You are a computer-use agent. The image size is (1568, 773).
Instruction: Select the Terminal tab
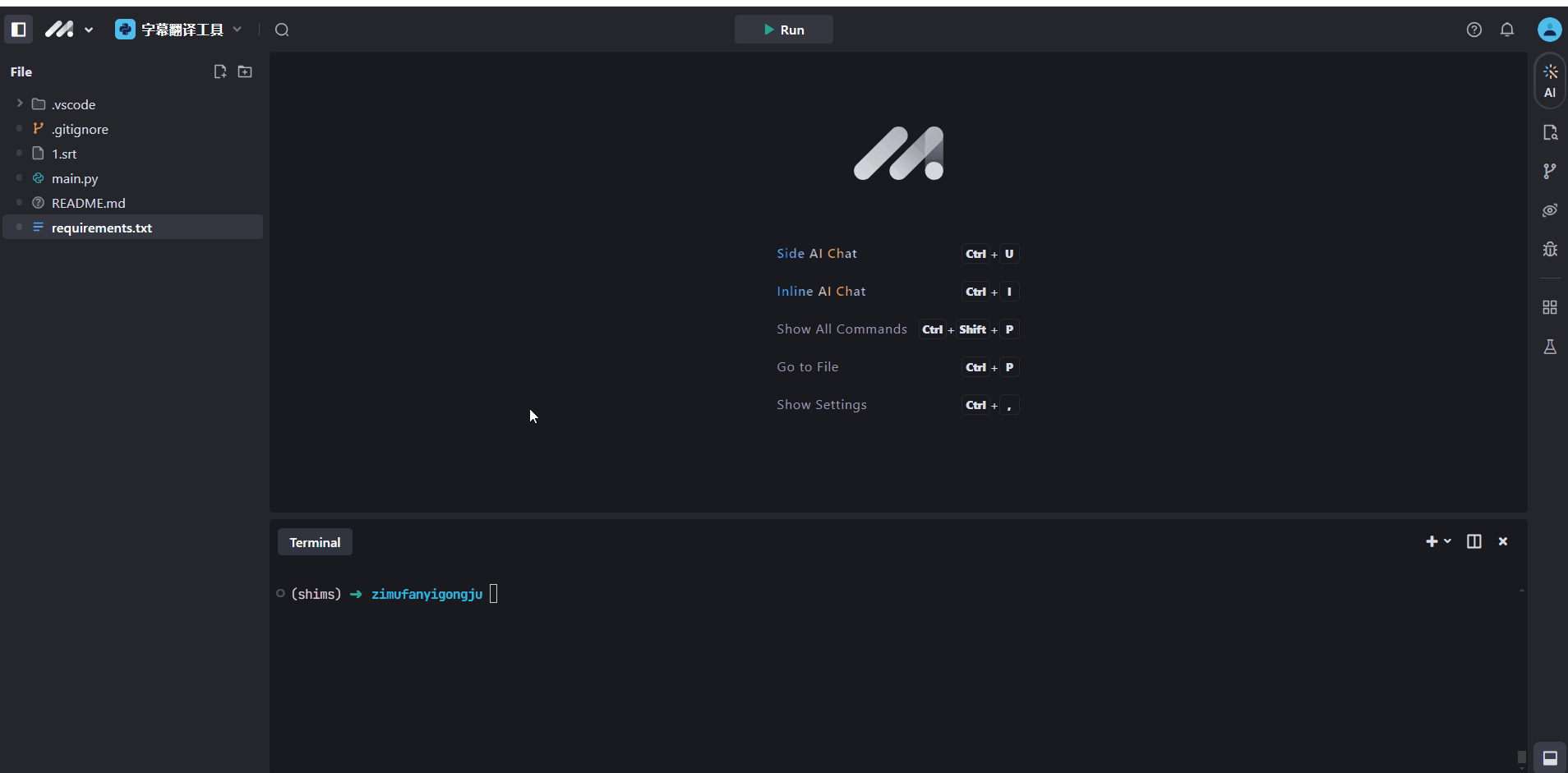tap(315, 542)
